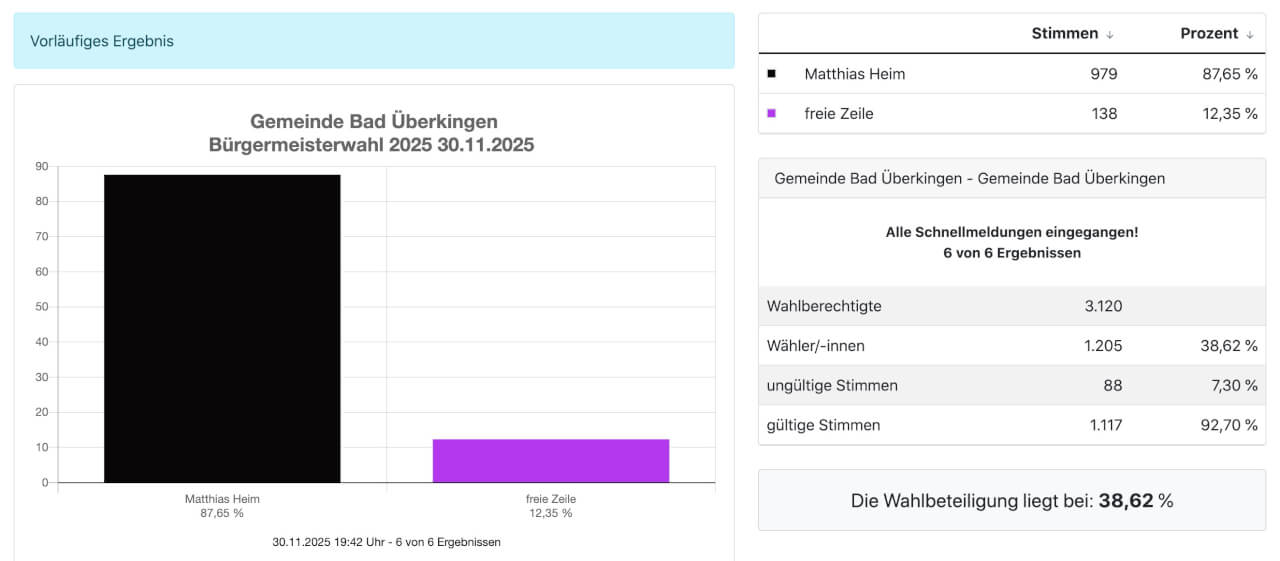Click the Stimmen column header
The width and height of the screenshot is (1280, 561).
click(x=1064, y=34)
